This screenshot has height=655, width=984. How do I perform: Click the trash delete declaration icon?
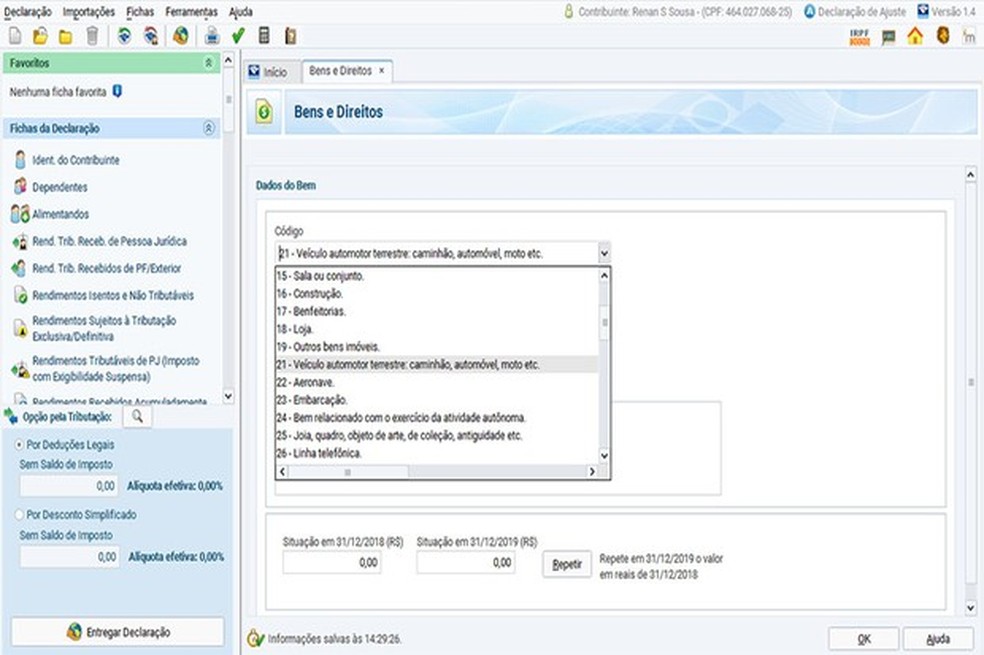point(92,36)
